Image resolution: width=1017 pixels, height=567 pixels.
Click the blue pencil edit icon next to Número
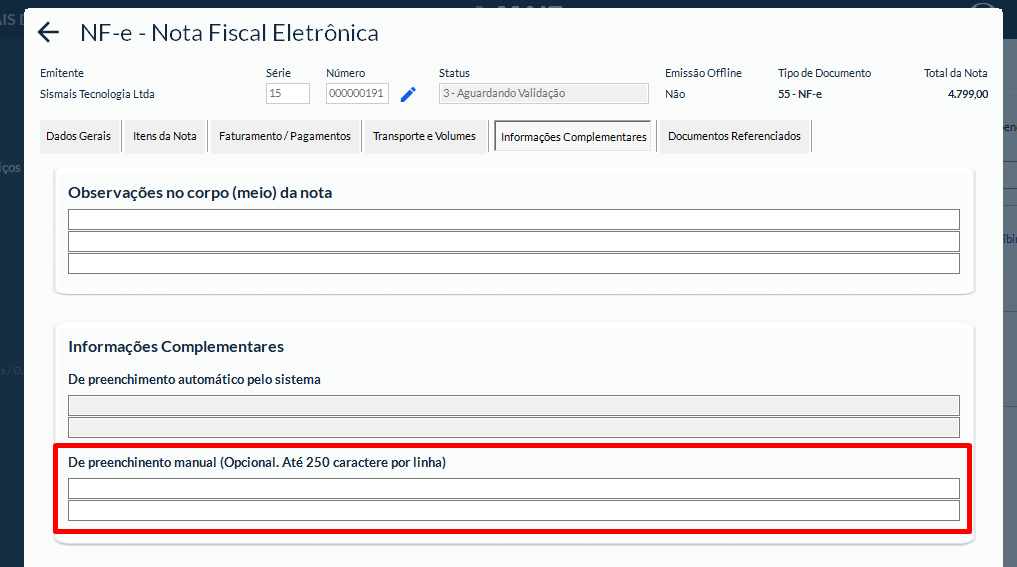pyautogui.click(x=408, y=94)
